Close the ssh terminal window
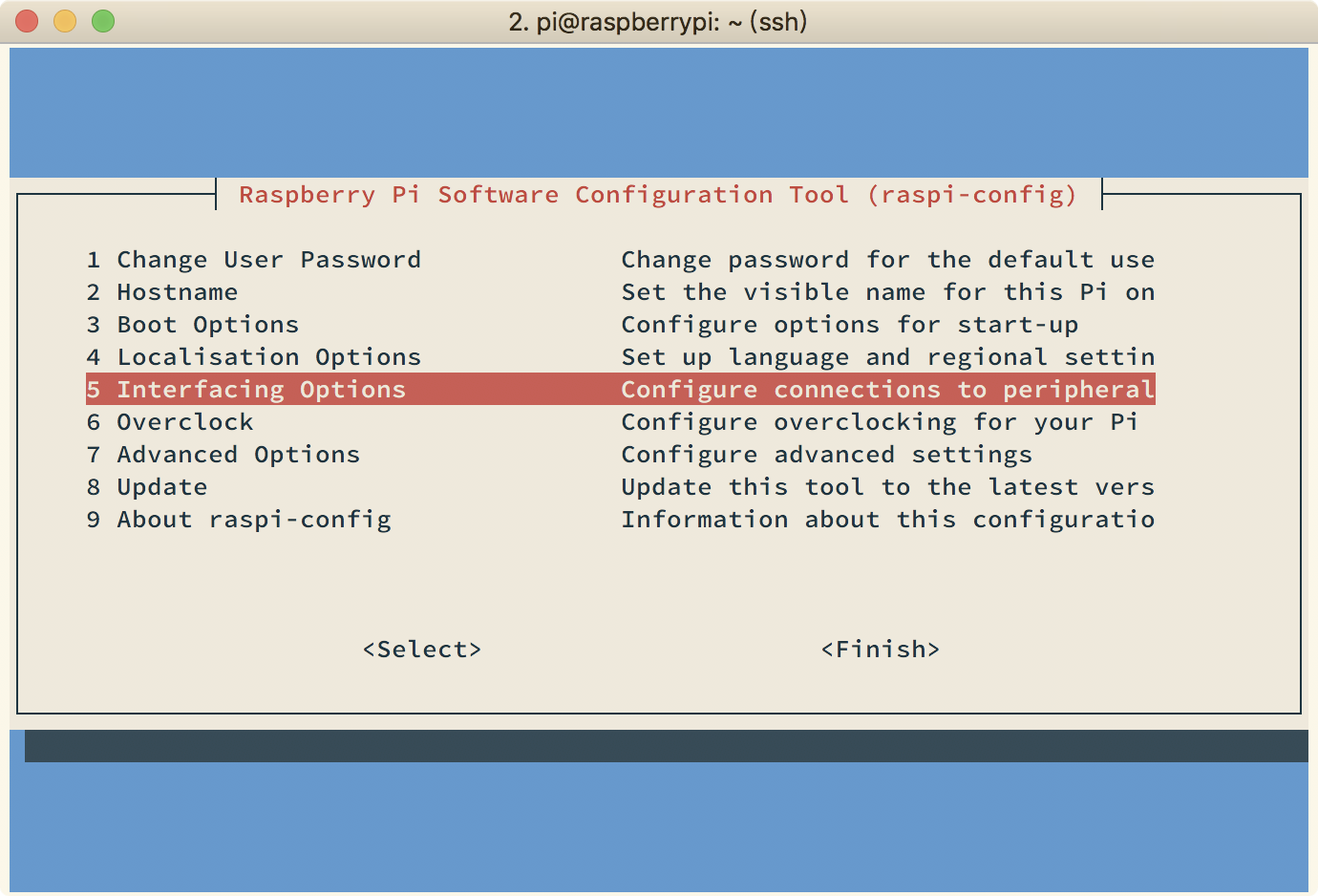Screen dimensions: 1318x896 tap(27, 21)
